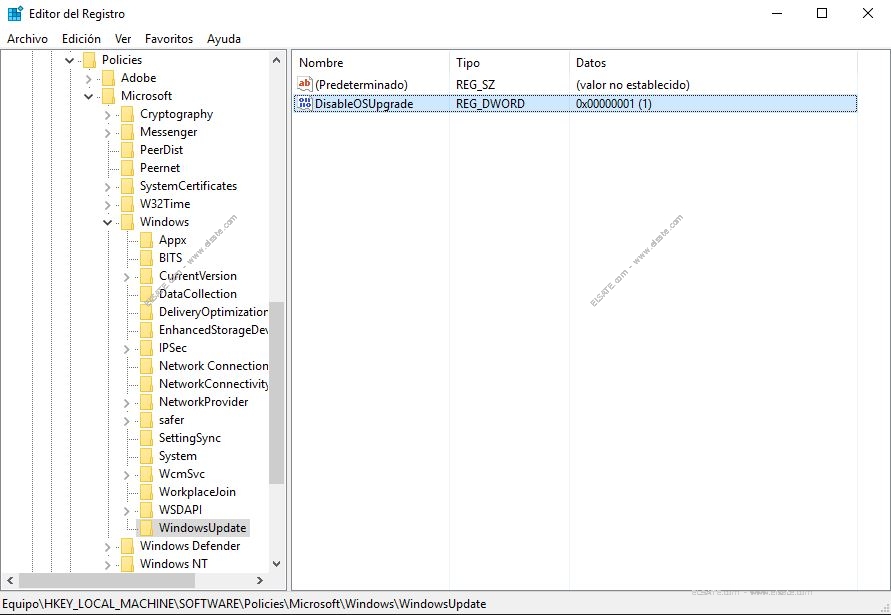Select the DisableOSUpgrade value name
Screen dimensions: 891x615
pyautogui.click(x=364, y=104)
